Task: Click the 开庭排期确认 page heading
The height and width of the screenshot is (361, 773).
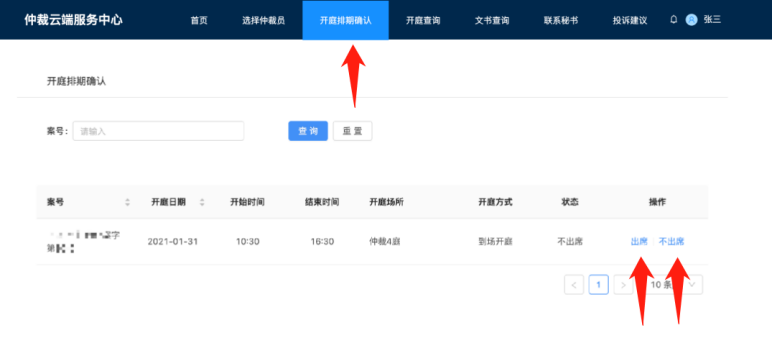Action: pyautogui.click(x=76, y=81)
